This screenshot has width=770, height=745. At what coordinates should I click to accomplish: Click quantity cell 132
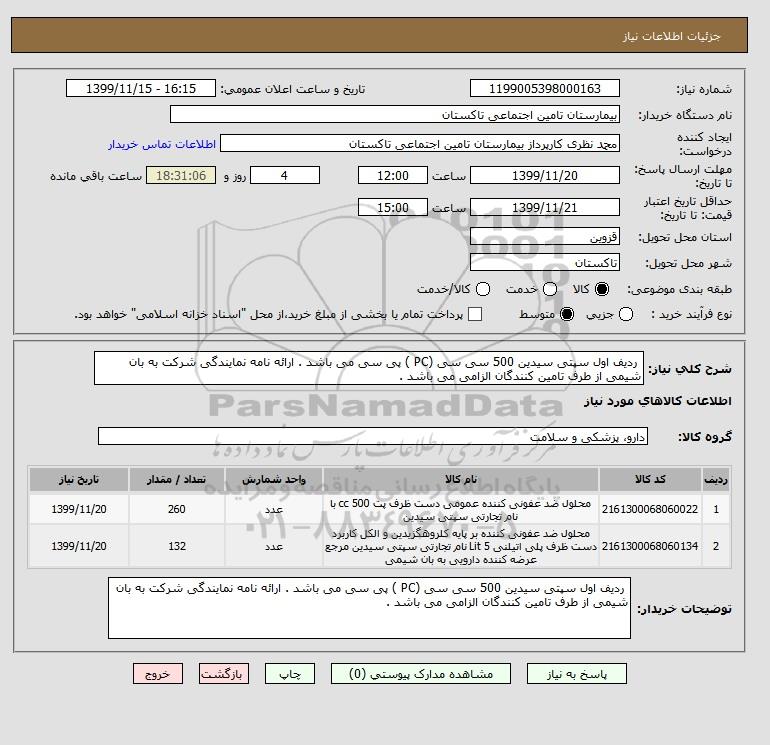[177, 546]
